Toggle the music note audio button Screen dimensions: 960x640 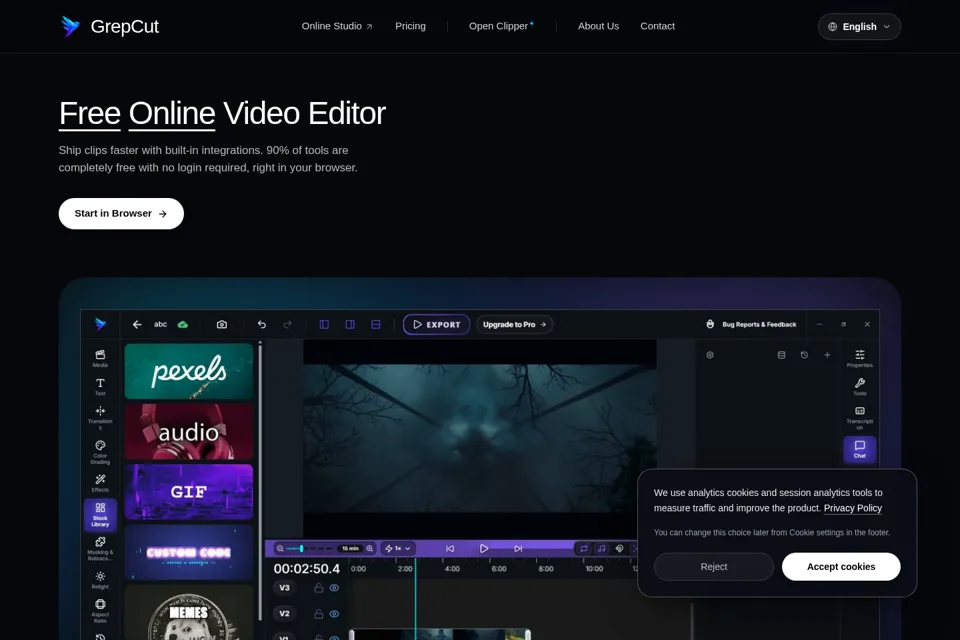tap(601, 549)
